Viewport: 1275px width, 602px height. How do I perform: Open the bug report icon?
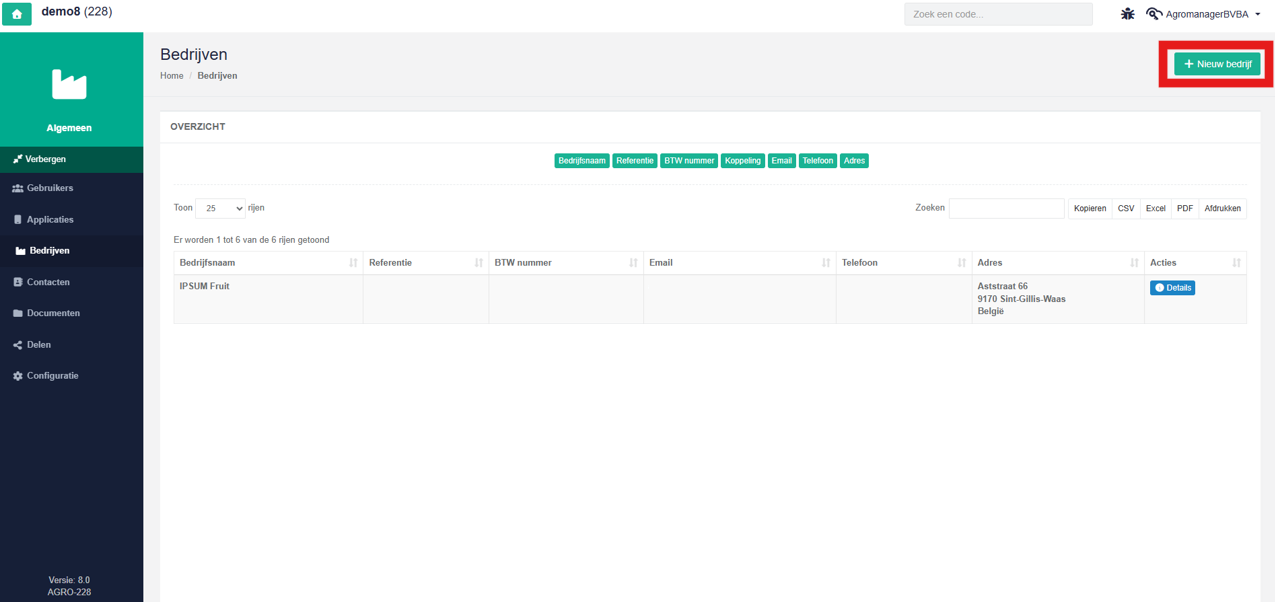[x=1127, y=14]
